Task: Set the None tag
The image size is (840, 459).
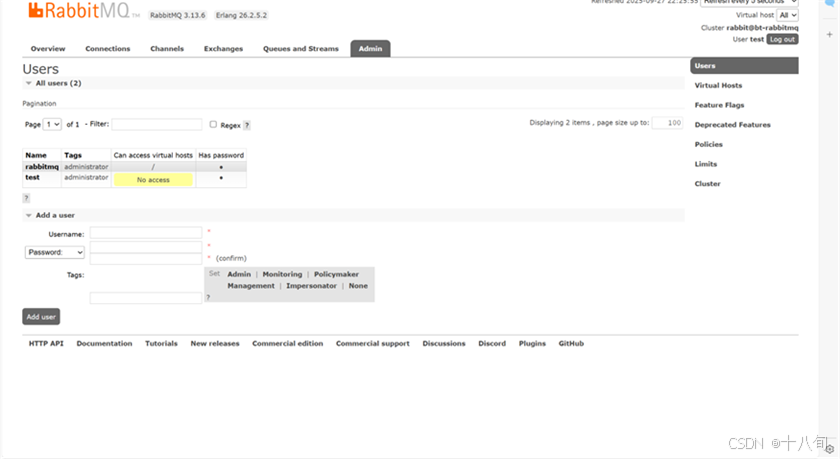Action: pos(358,286)
